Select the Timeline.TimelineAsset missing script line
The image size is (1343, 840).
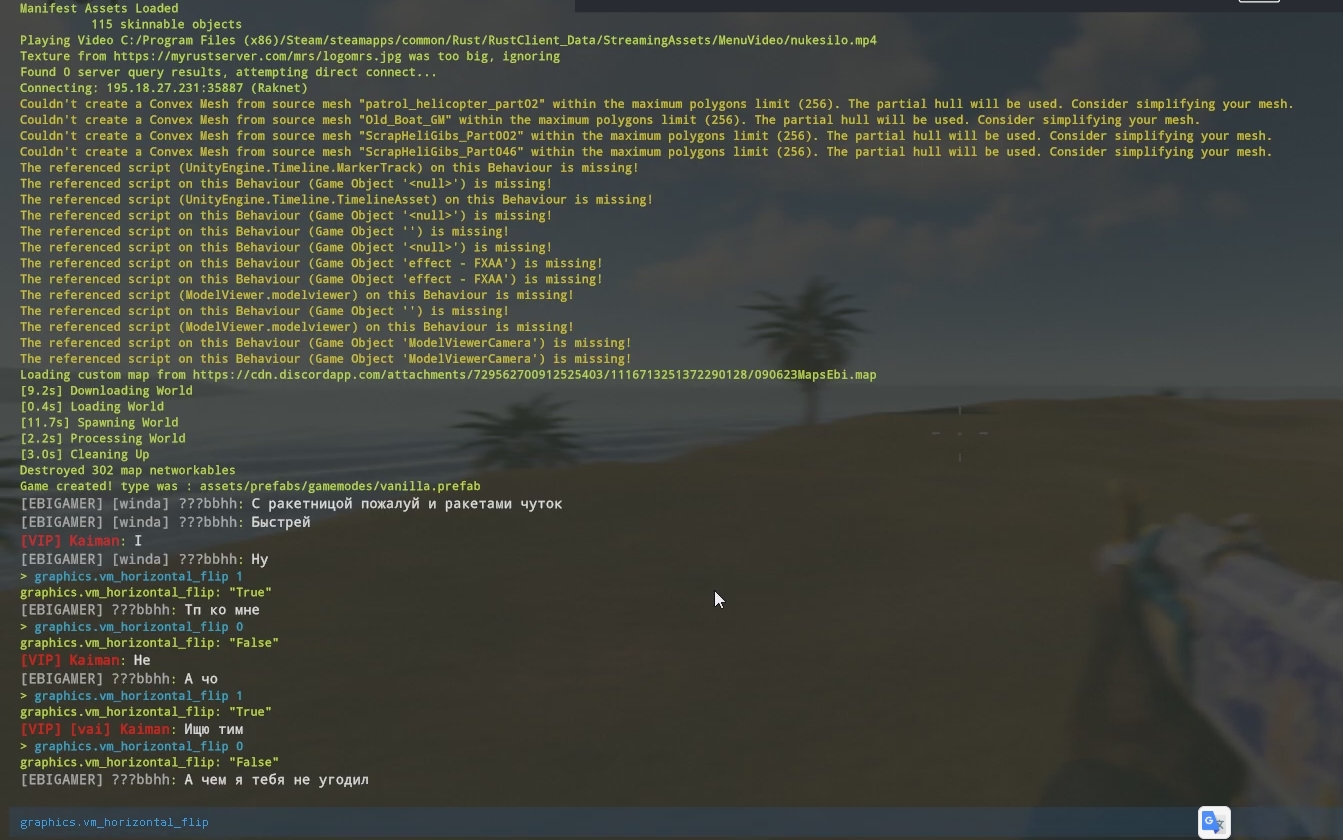click(x=336, y=200)
